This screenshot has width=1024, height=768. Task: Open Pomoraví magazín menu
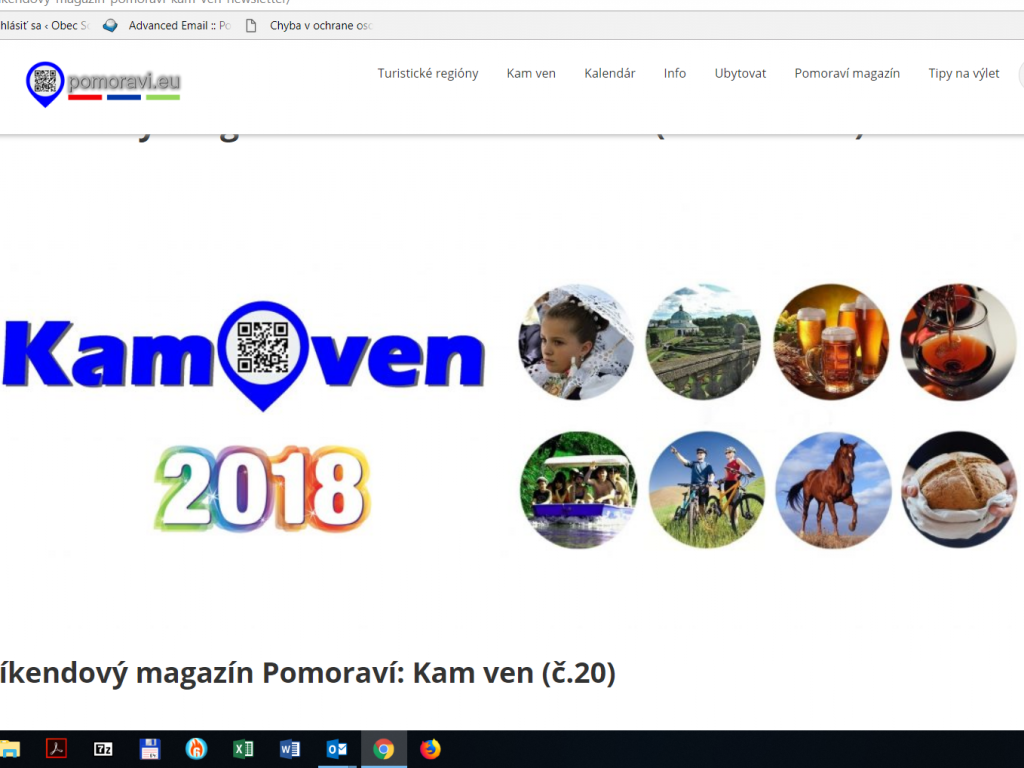tap(847, 73)
